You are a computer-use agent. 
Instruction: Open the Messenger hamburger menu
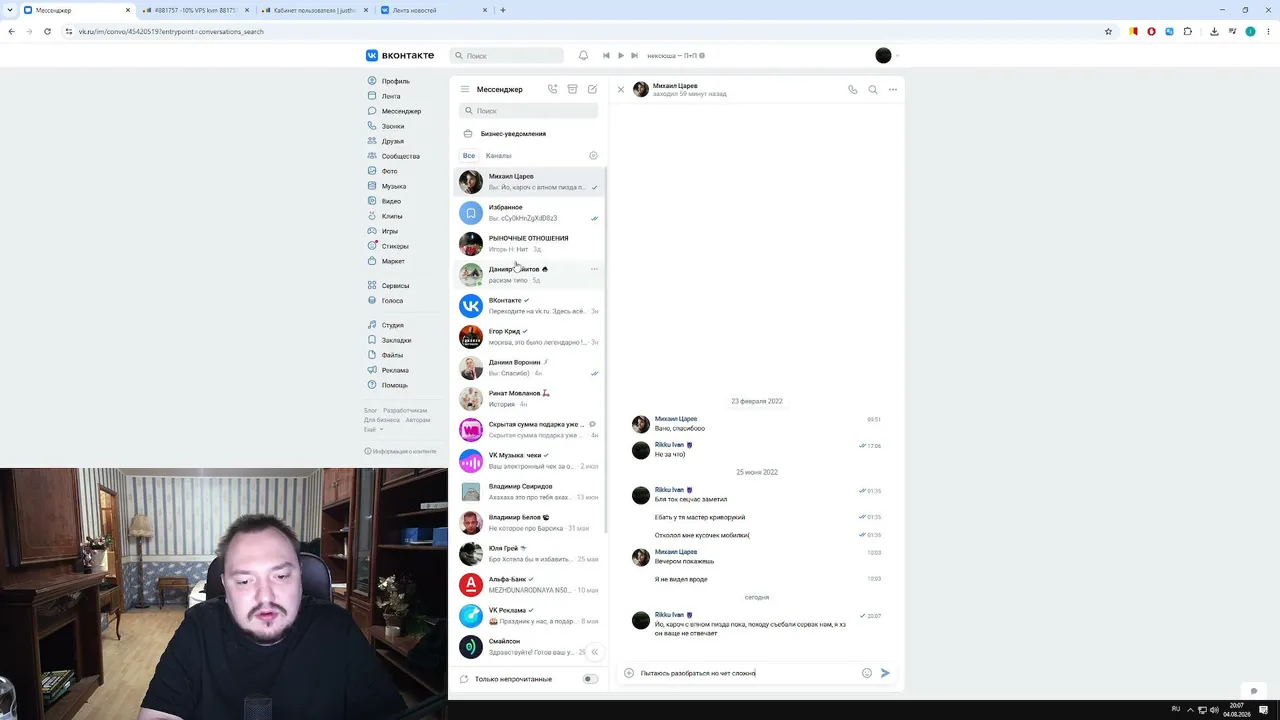tap(465, 89)
